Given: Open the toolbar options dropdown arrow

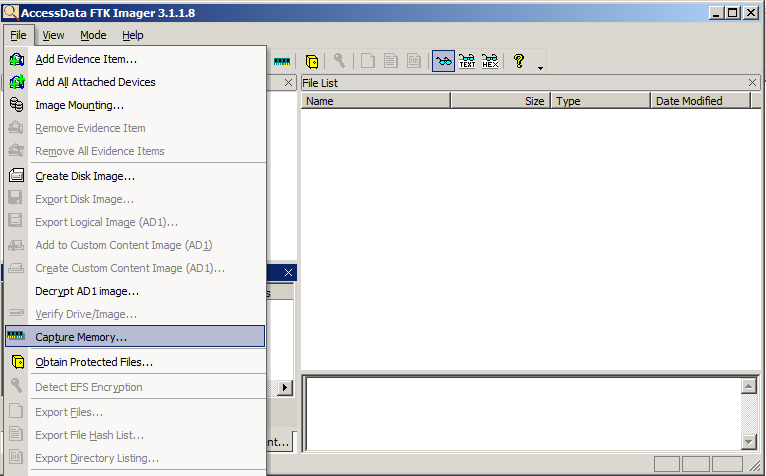Looking at the screenshot, I should [x=540, y=68].
